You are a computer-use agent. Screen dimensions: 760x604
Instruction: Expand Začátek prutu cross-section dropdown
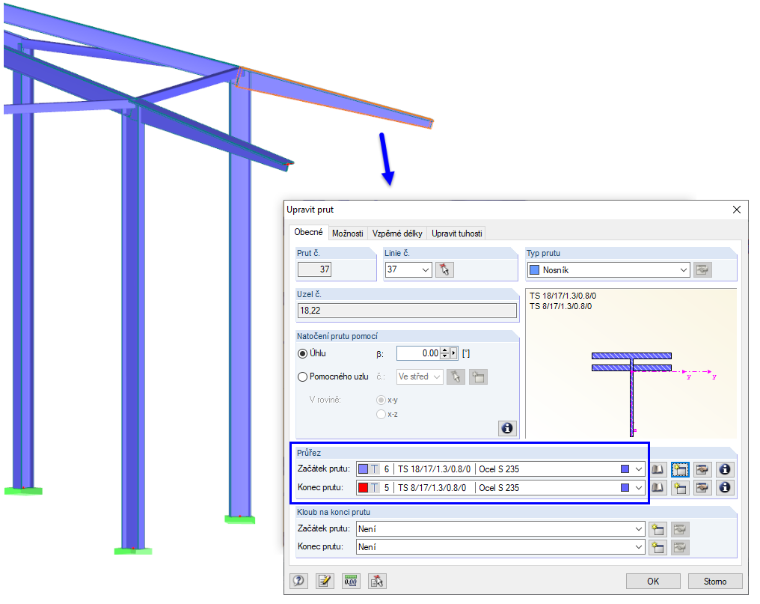tap(638, 469)
